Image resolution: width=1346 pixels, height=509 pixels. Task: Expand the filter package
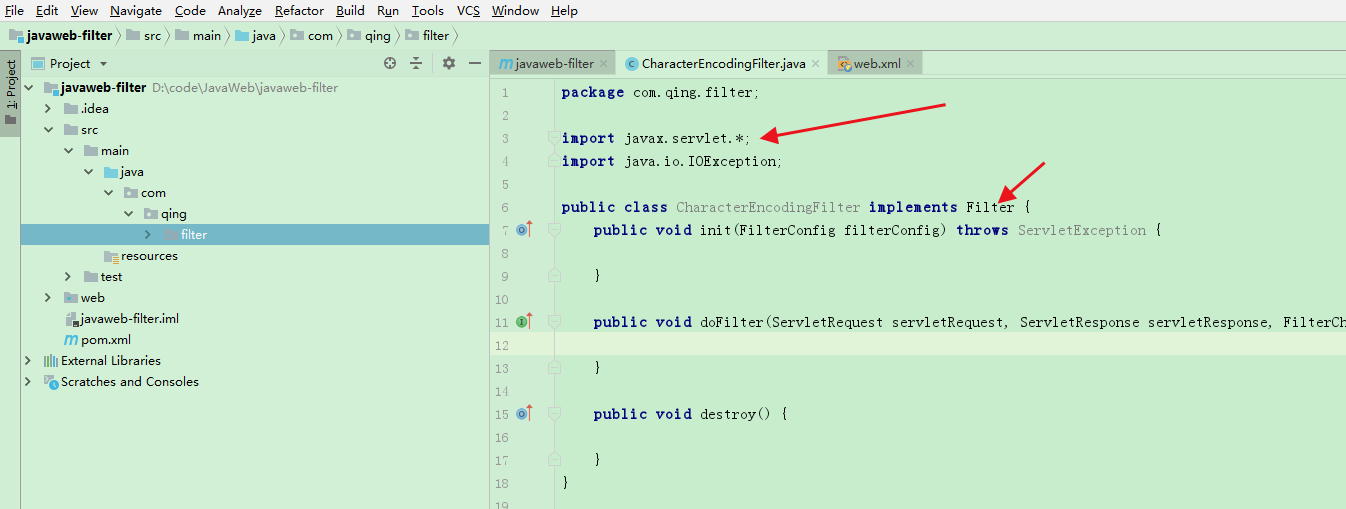(x=148, y=235)
